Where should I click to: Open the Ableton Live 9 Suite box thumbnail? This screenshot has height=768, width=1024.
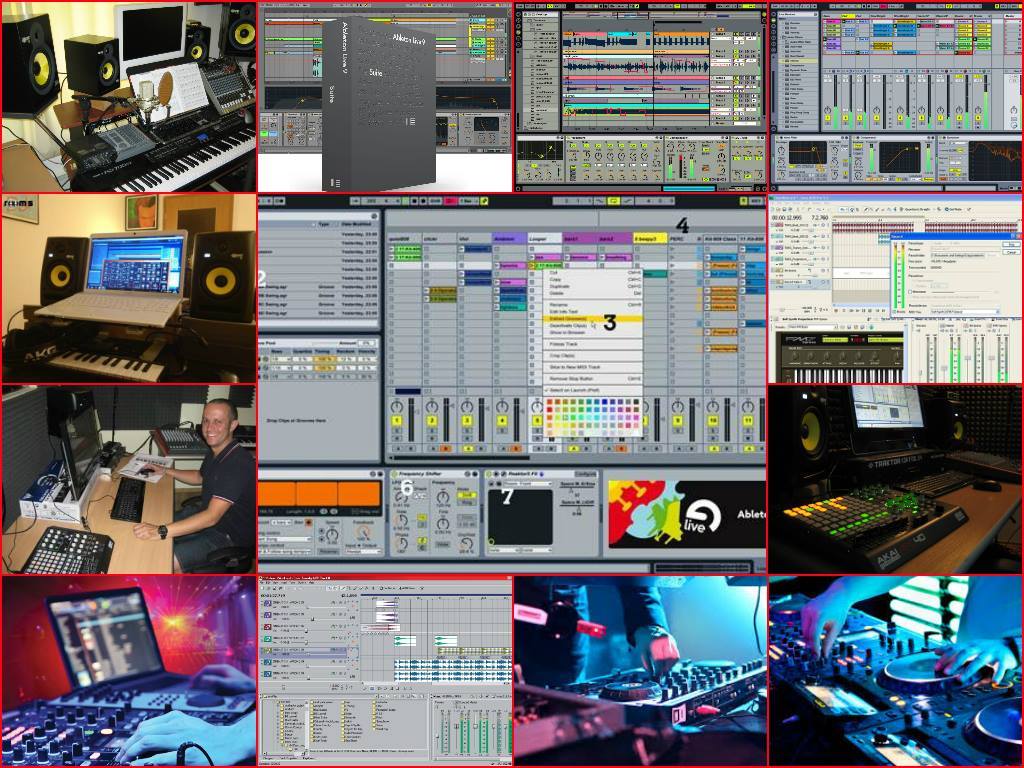tap(385, 98)
